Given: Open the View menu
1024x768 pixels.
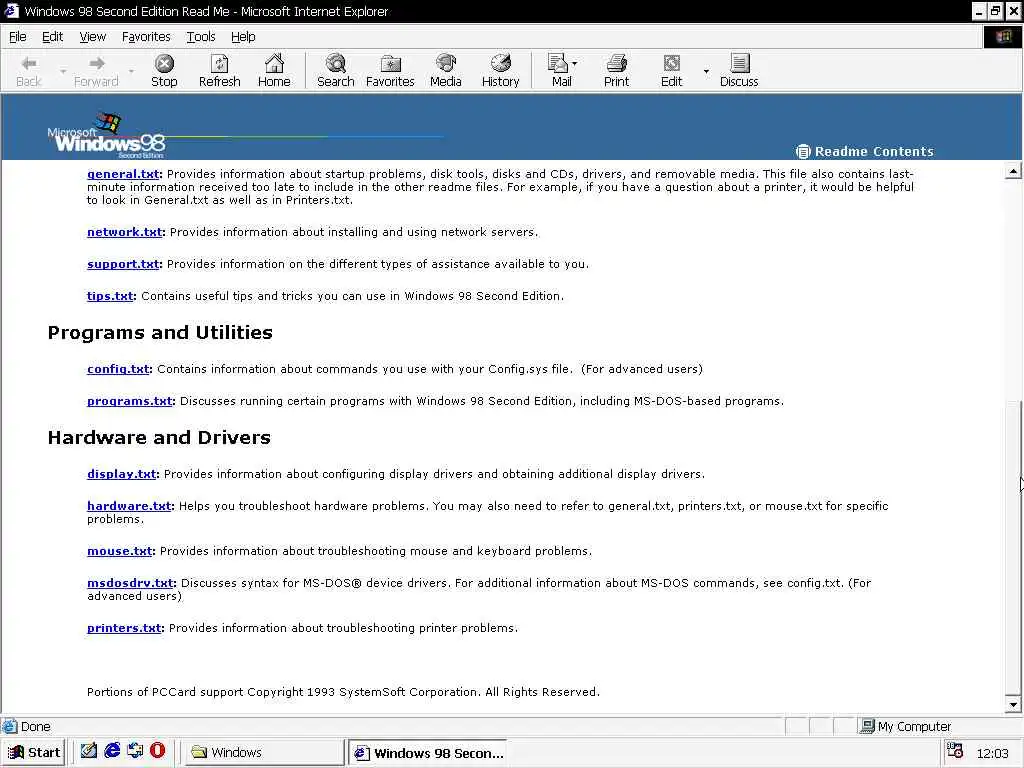Looking at the screenshot, I should (93, 37).
